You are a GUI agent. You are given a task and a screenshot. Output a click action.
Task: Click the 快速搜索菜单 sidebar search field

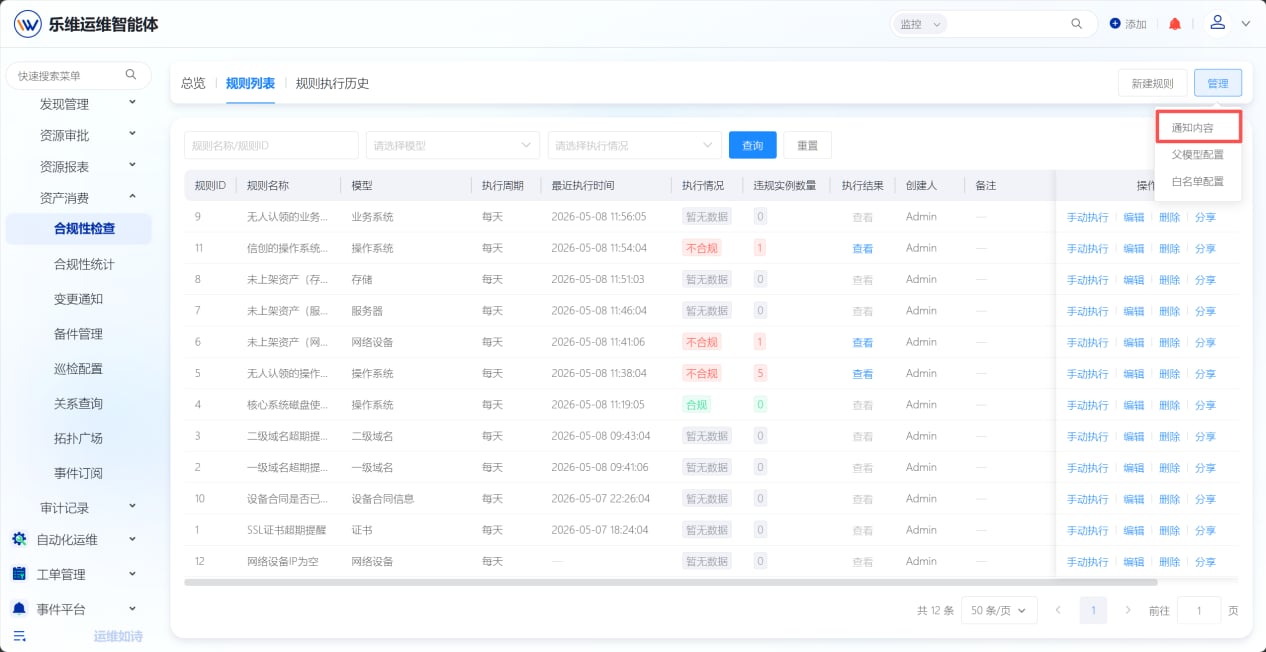tap(78, 75)
